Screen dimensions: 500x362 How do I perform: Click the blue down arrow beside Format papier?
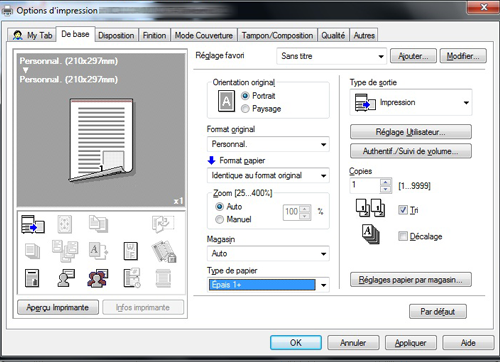pyautogui.click(x=211, y=161)
